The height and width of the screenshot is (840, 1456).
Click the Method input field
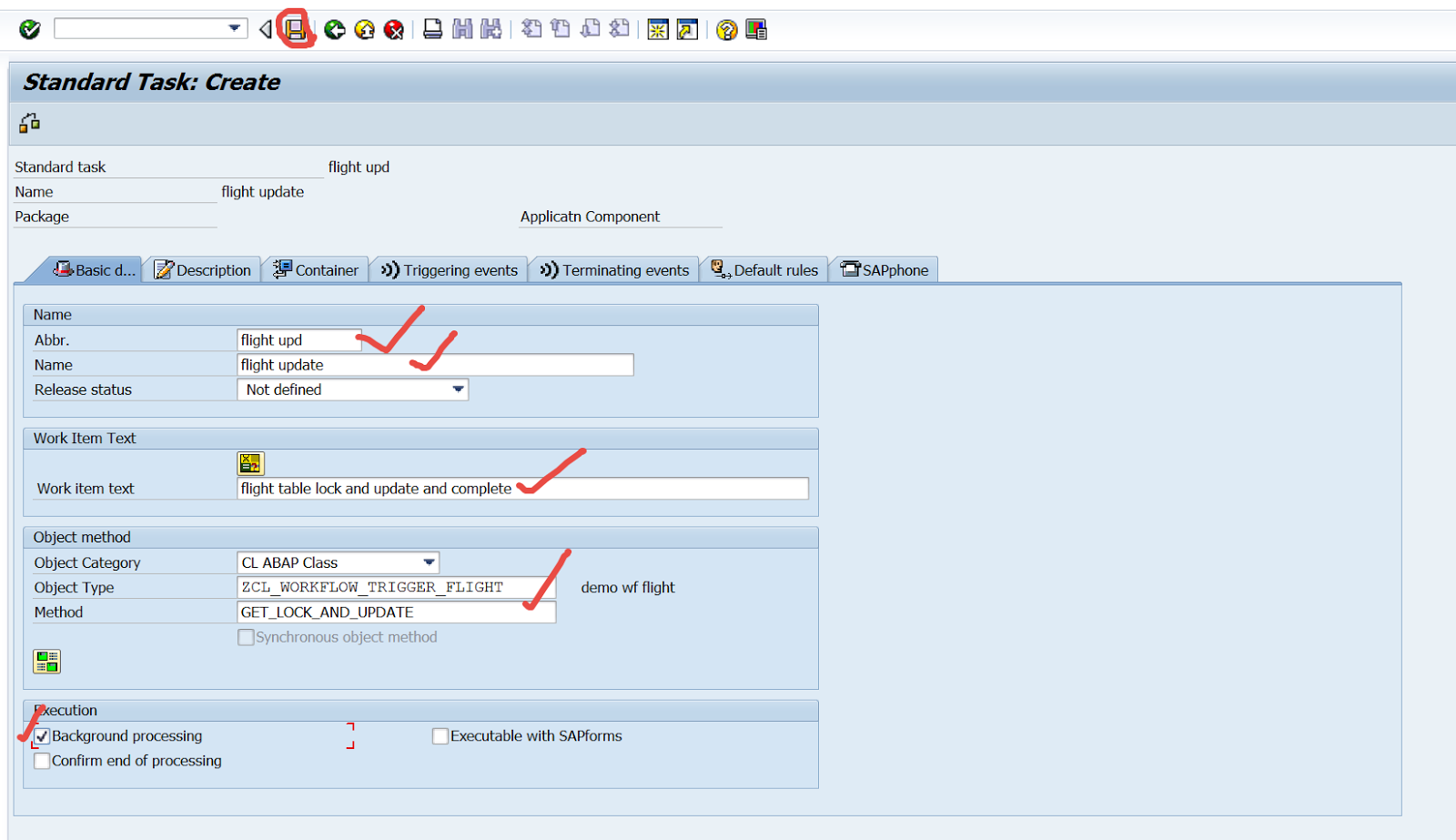(x=396, y=612)
